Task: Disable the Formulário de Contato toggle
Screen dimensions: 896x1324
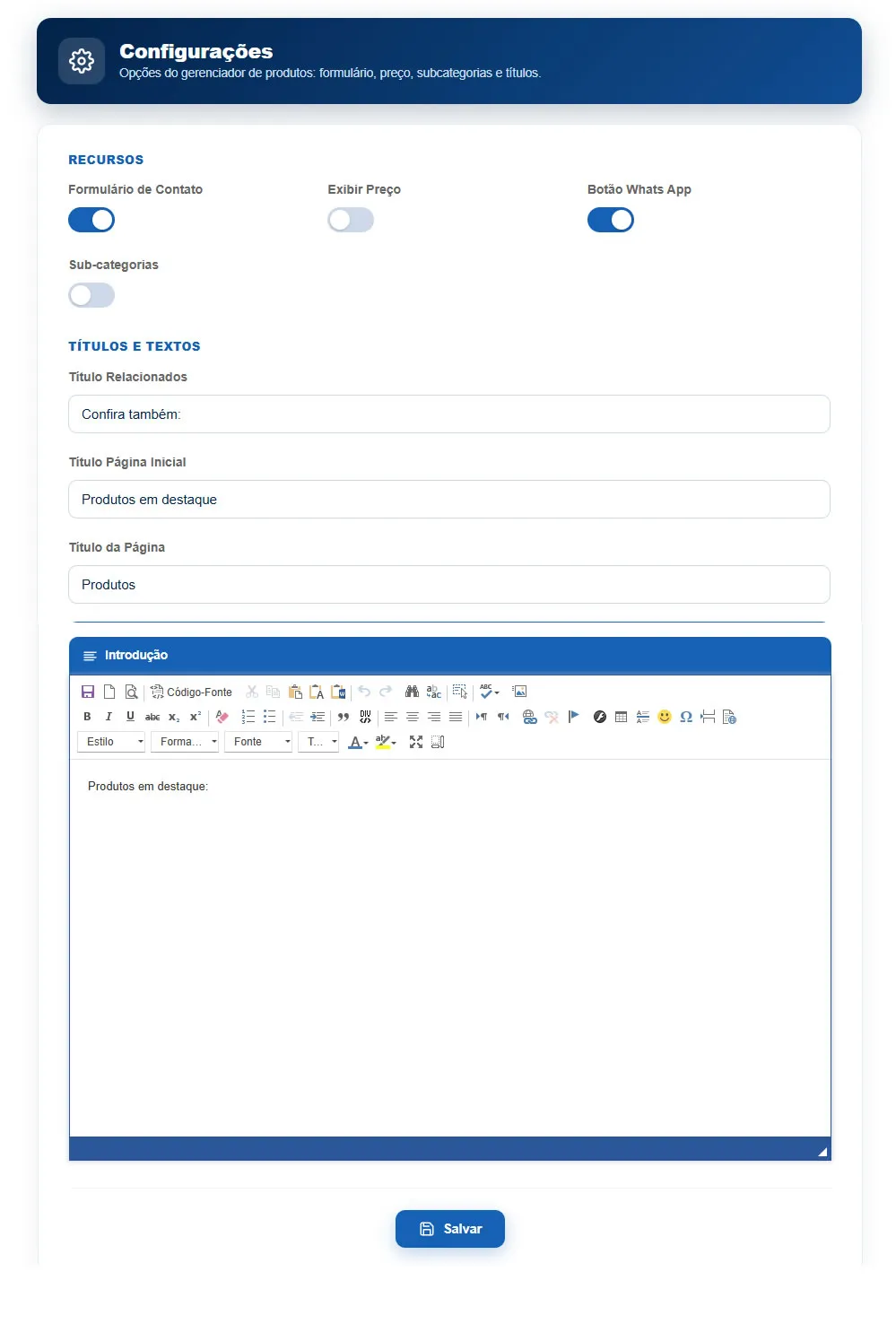Action: coord(91,220)
